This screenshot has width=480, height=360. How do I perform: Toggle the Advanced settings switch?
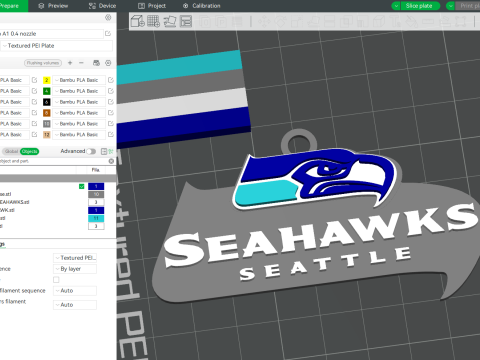point(91,151)
